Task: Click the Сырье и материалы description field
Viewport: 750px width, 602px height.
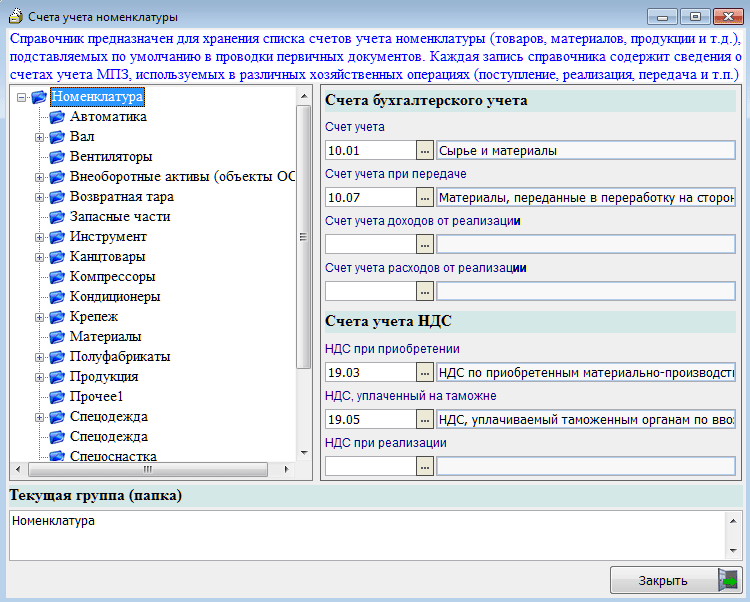Action: coord(586,151)
